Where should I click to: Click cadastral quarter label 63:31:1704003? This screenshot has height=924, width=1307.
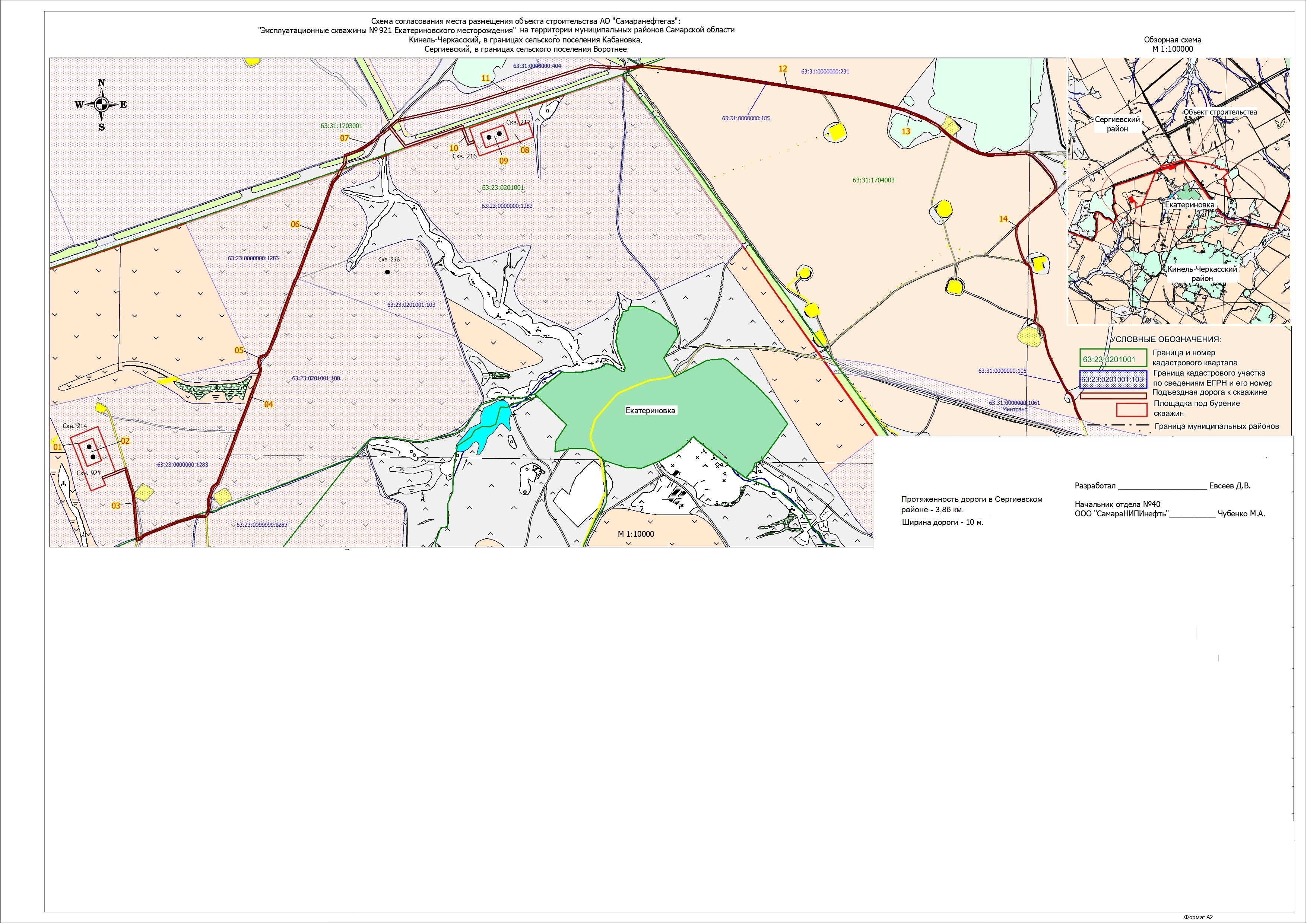pyautogui.click(x=873, y=180)
